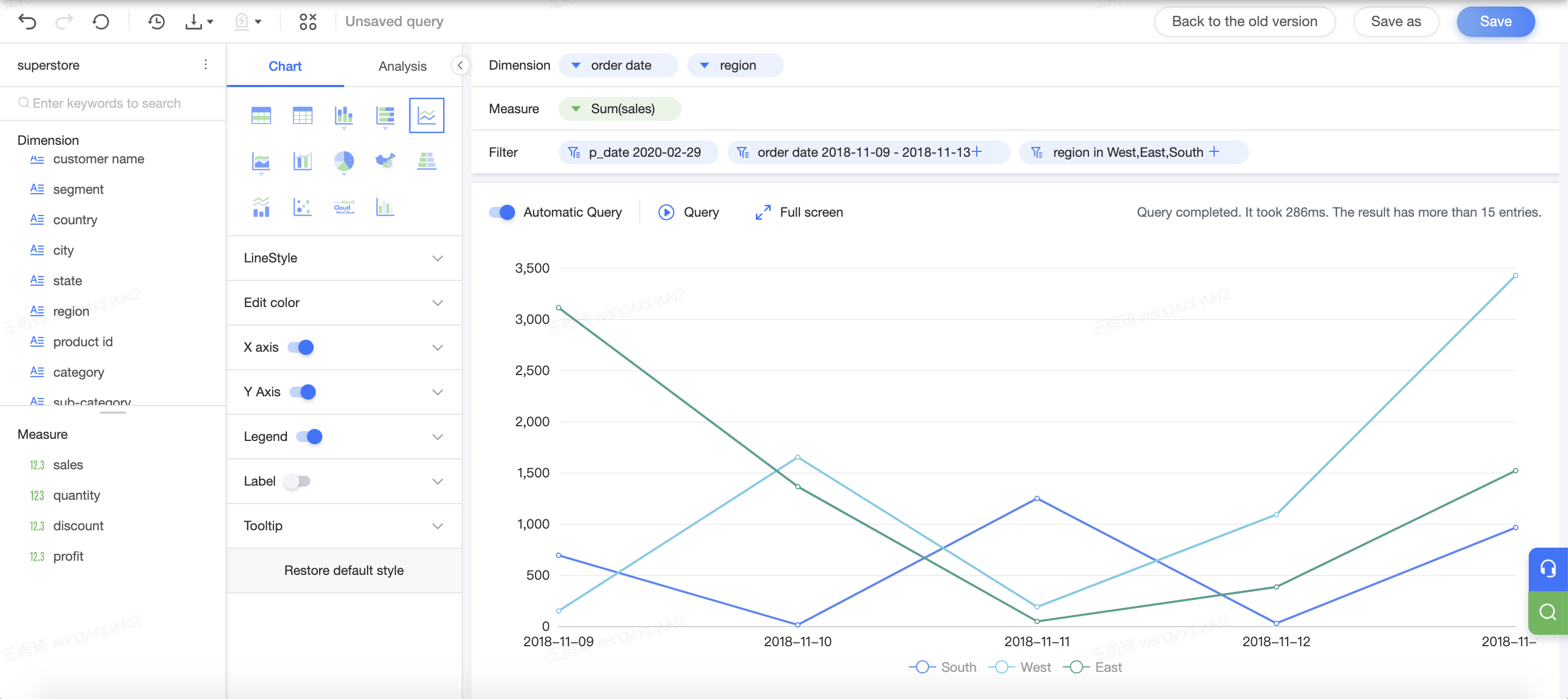Open query history clock icon
This screenshot has height=699, width=1568.
pos(156,22)
